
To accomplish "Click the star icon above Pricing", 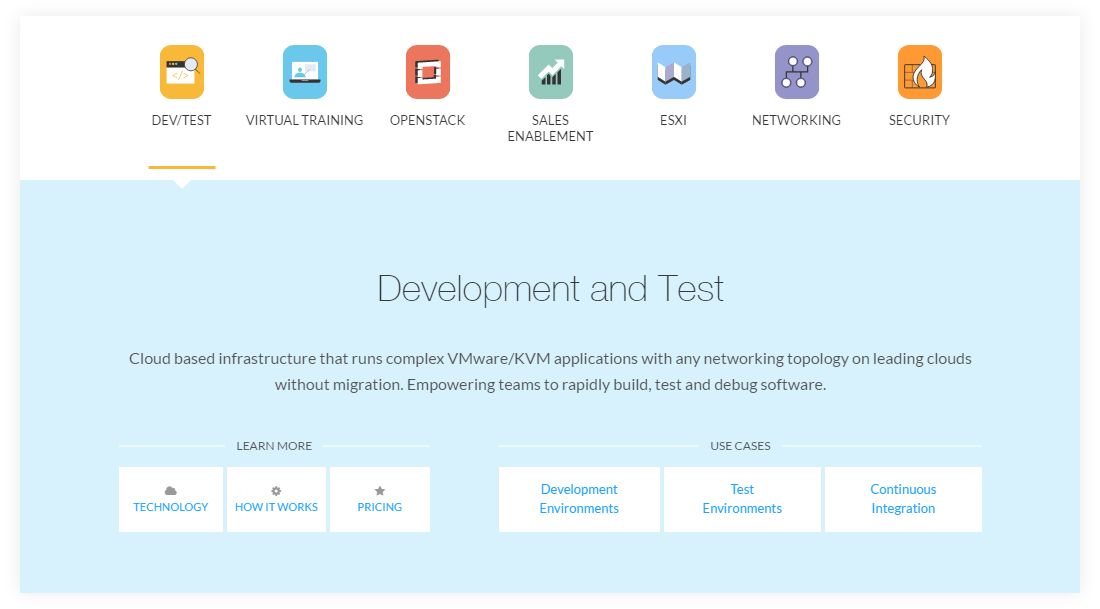I will [x=380, y=491].
